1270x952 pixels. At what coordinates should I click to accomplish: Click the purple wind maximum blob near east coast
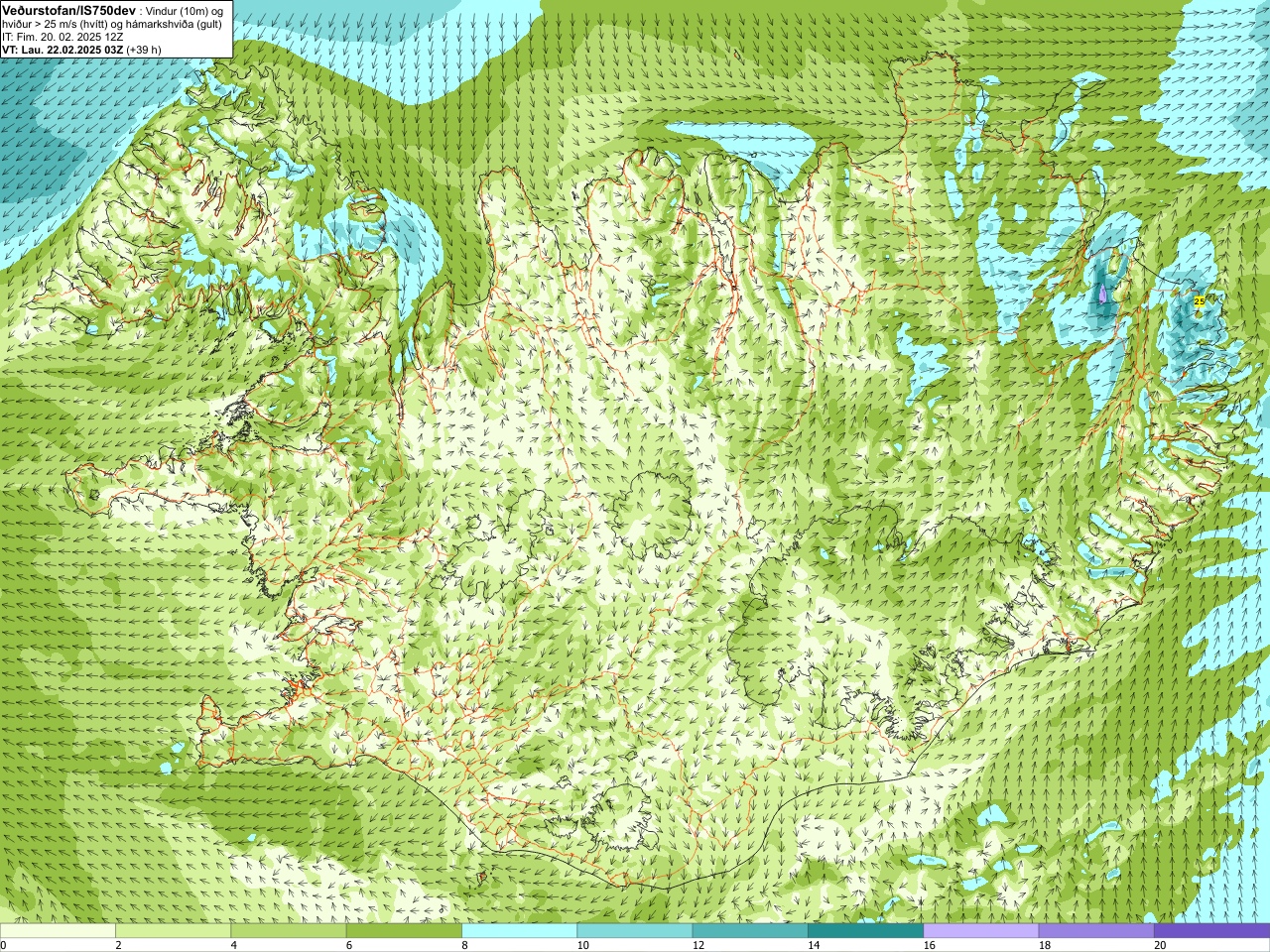click(x=1103, y=294)
